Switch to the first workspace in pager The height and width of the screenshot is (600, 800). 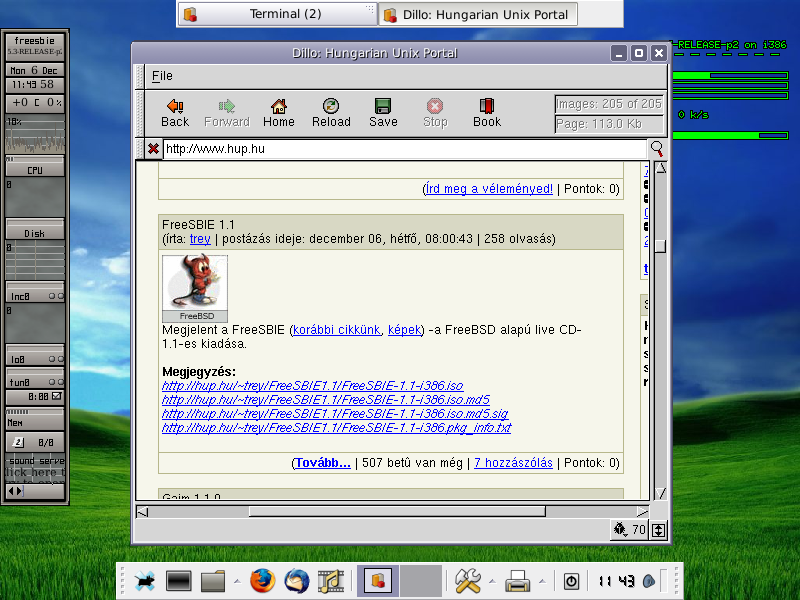point(378,581)
